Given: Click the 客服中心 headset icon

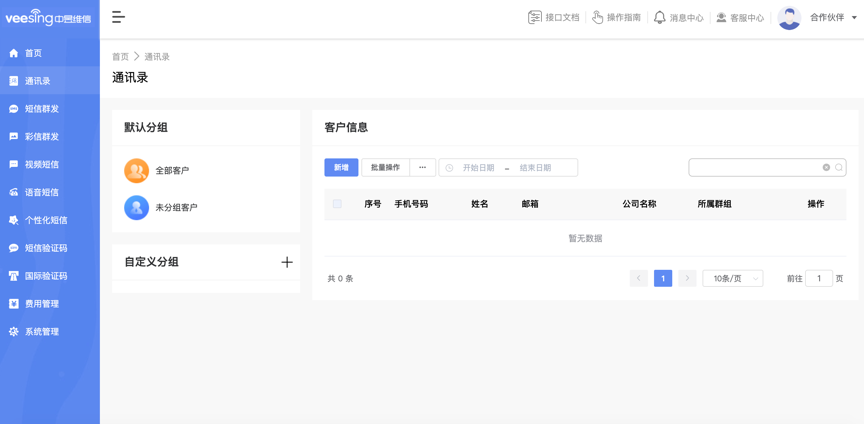Looking at the screenshot, I should pos(721,18).
